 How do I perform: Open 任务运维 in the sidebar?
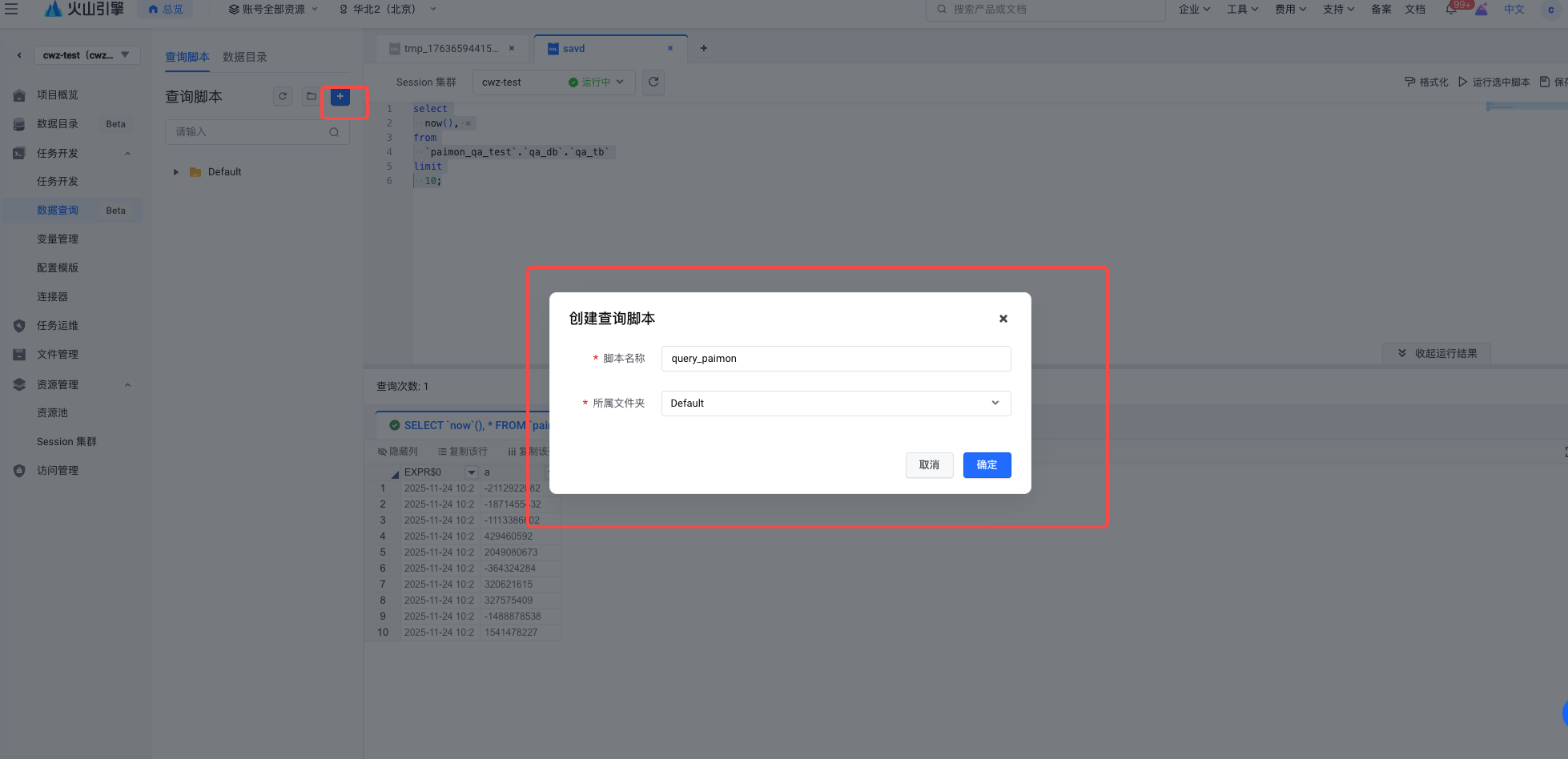coord(58,326)
